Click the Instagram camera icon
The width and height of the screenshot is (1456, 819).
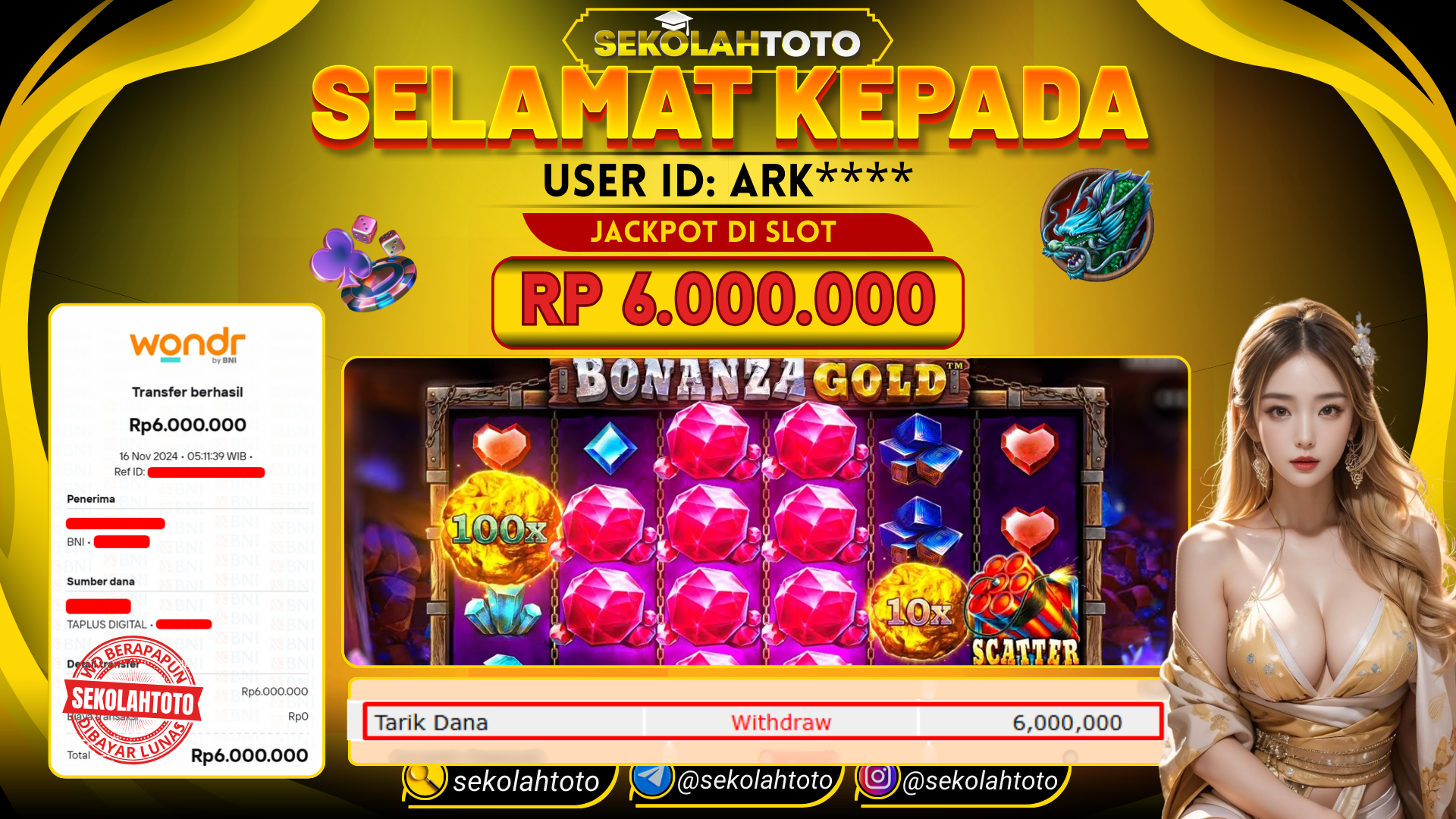[x=878, y=777]
